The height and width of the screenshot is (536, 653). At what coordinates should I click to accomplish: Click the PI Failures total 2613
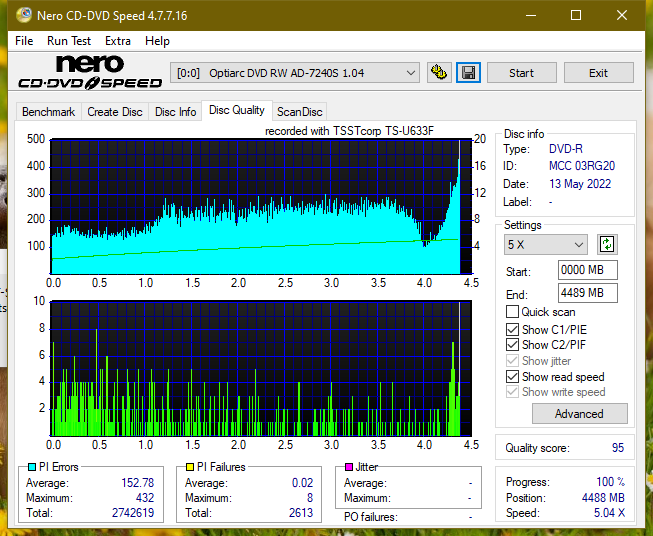pos(301,513)
